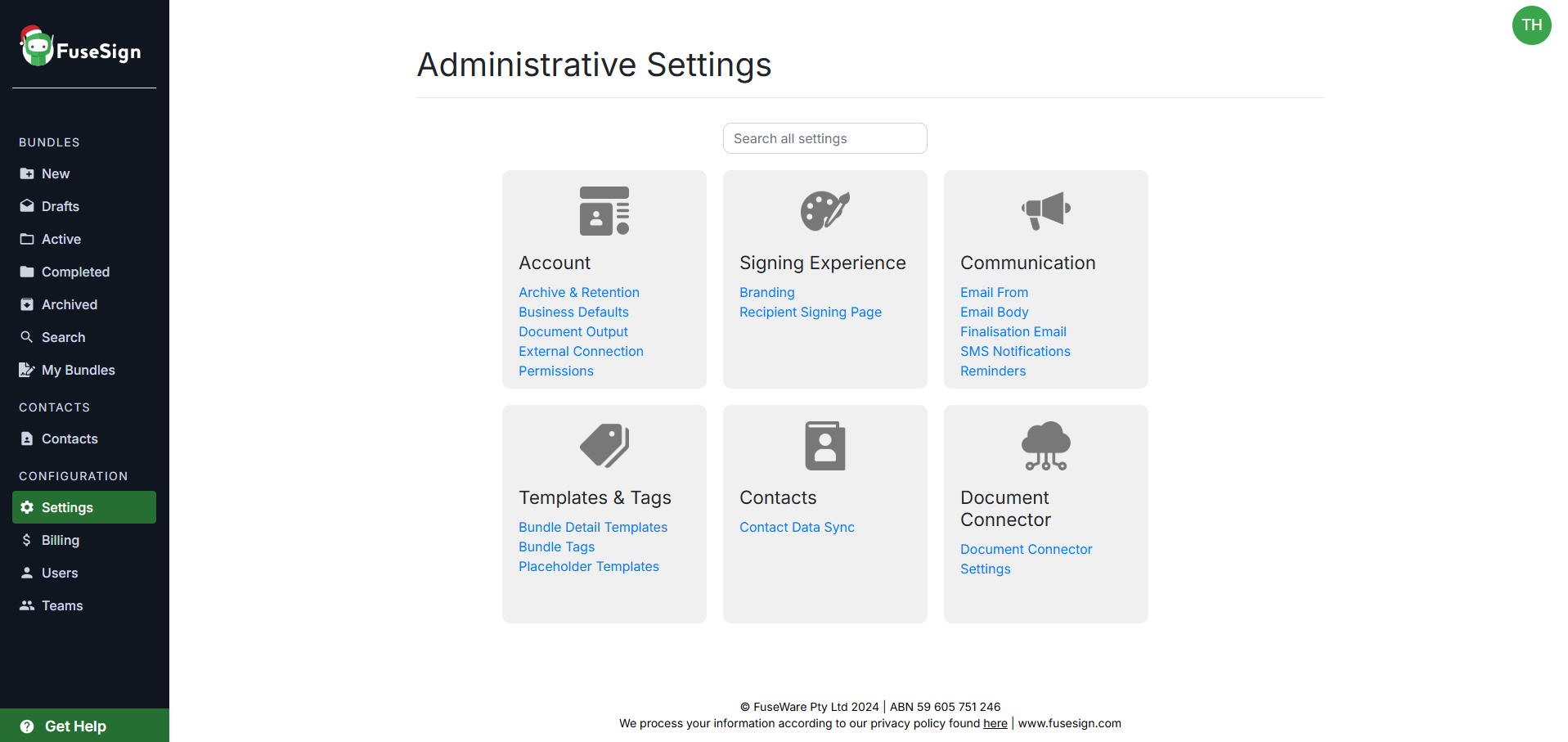Click the Account card icon
The height and width of the screenshot is (742, 1568).
click(604, 211)
